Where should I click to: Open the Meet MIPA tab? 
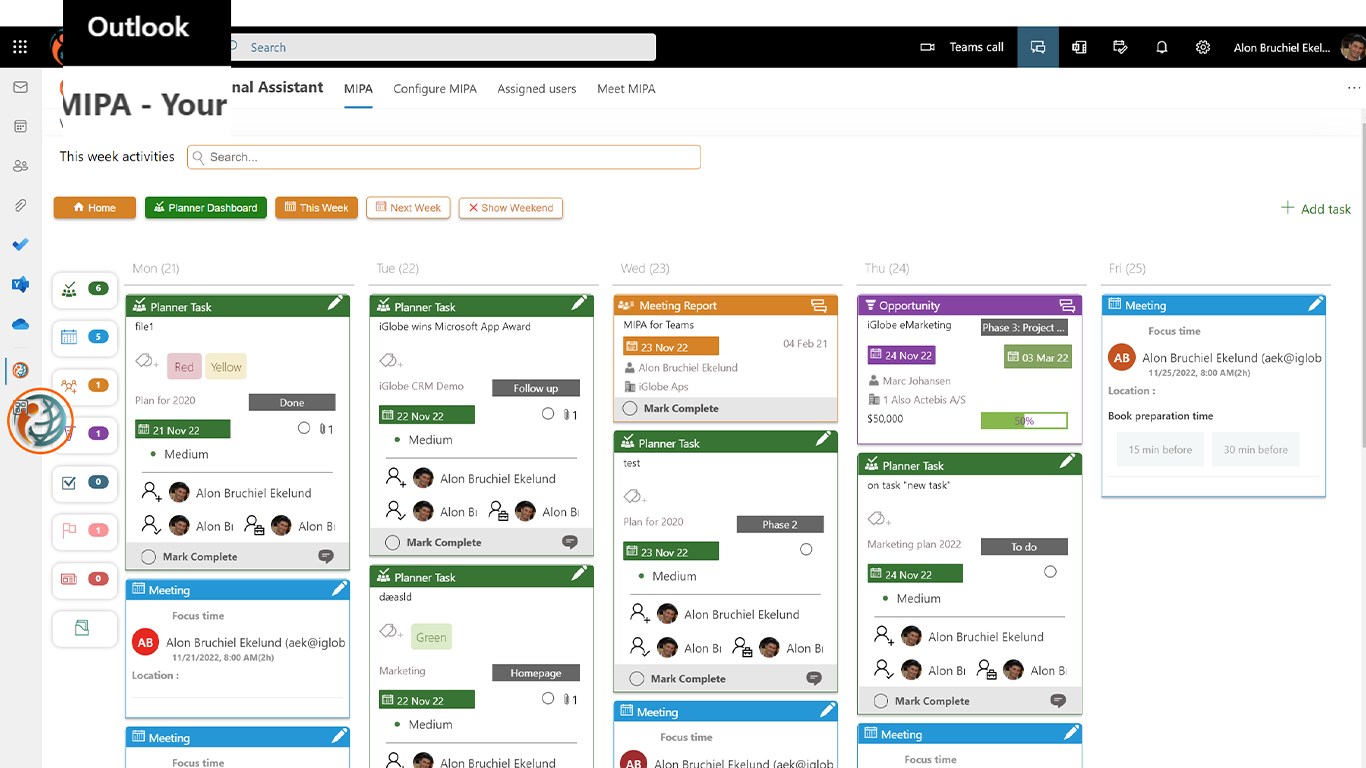coord(626,89)
